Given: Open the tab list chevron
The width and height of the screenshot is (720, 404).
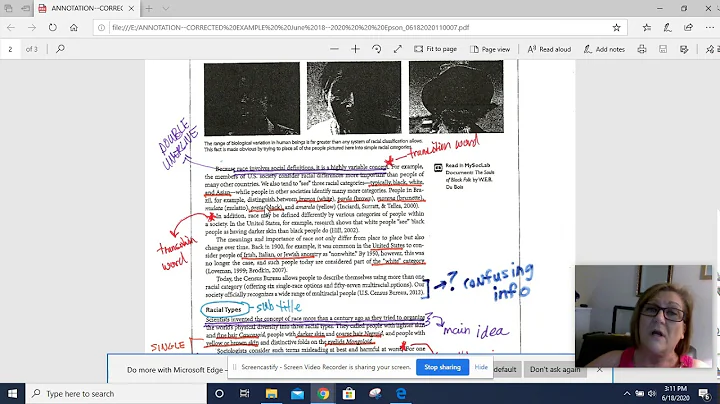Looking at the screenshot, I should [166, 8].
